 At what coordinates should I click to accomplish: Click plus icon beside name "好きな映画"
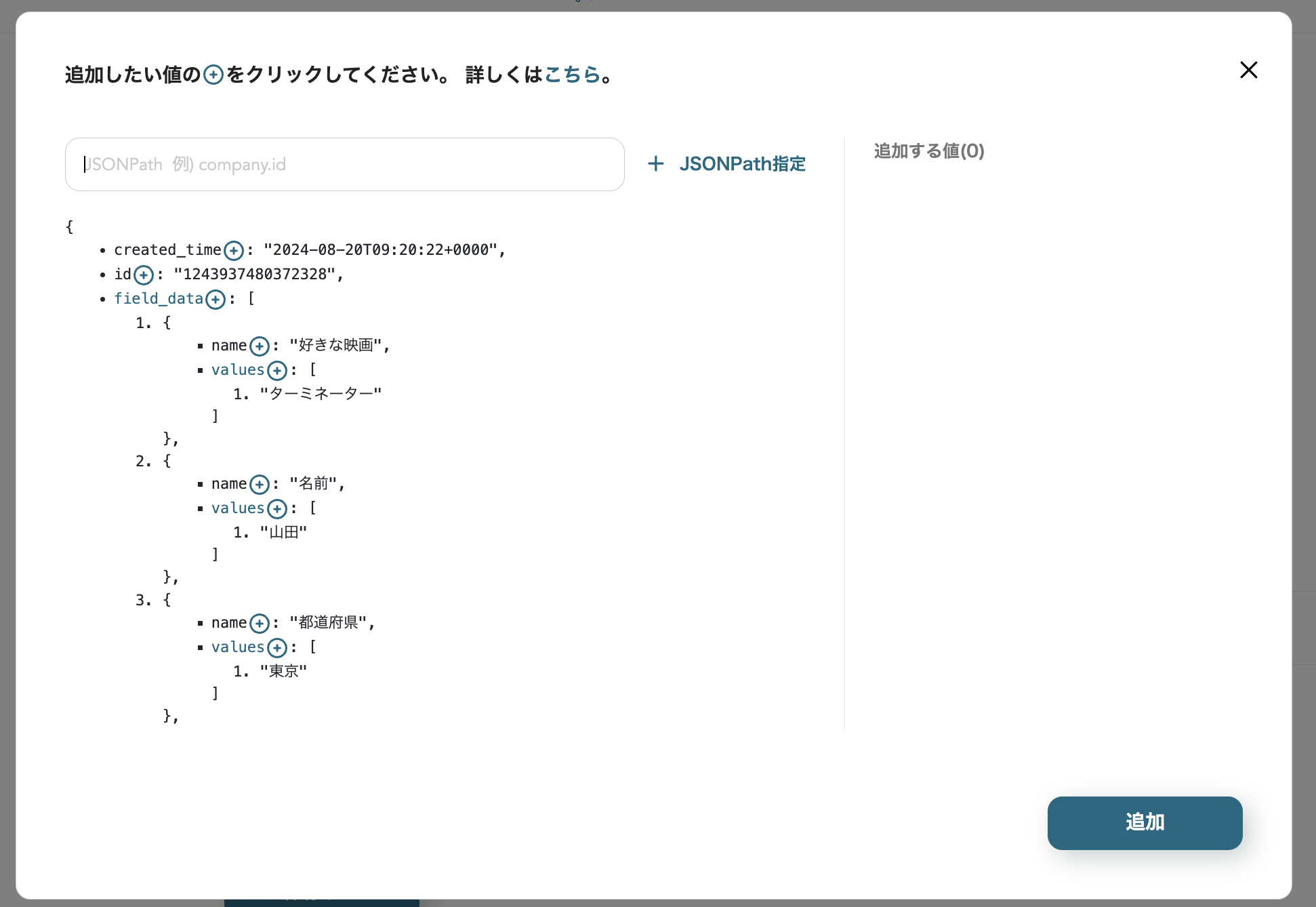coord(260,346)
